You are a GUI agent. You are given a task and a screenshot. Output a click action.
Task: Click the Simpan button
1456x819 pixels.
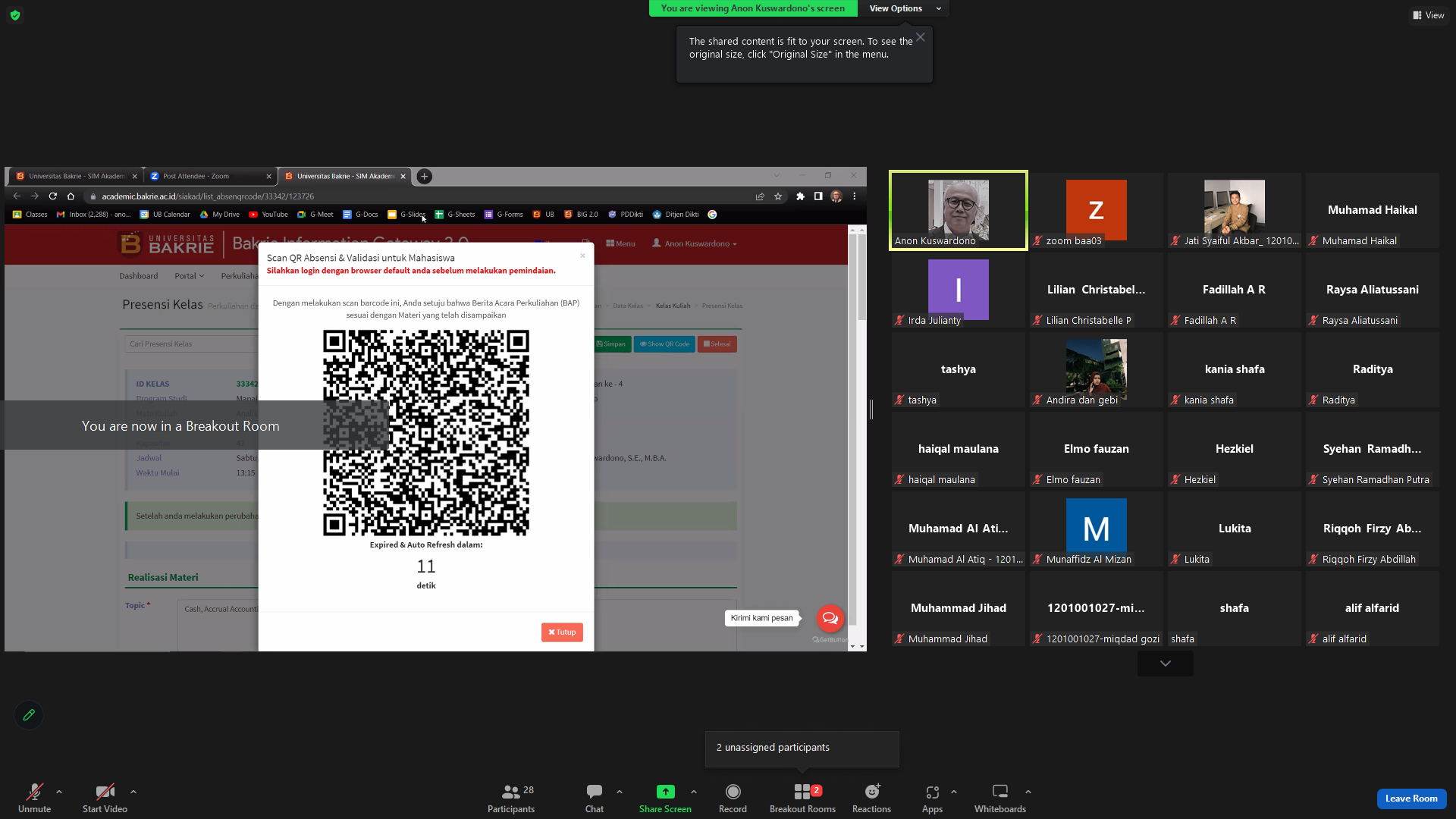tap(611, 344)
